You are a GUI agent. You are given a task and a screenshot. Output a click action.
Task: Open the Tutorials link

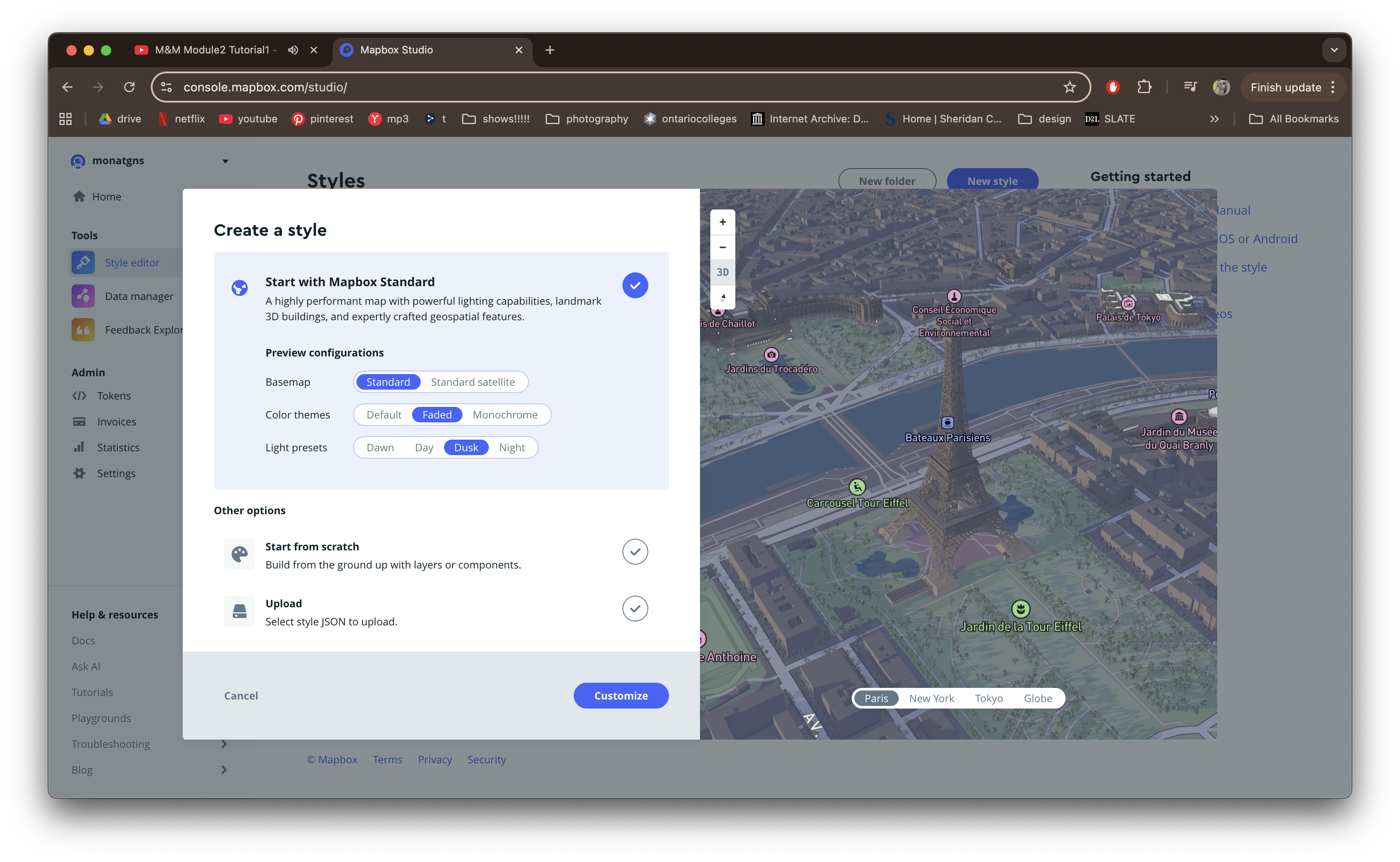92,691
